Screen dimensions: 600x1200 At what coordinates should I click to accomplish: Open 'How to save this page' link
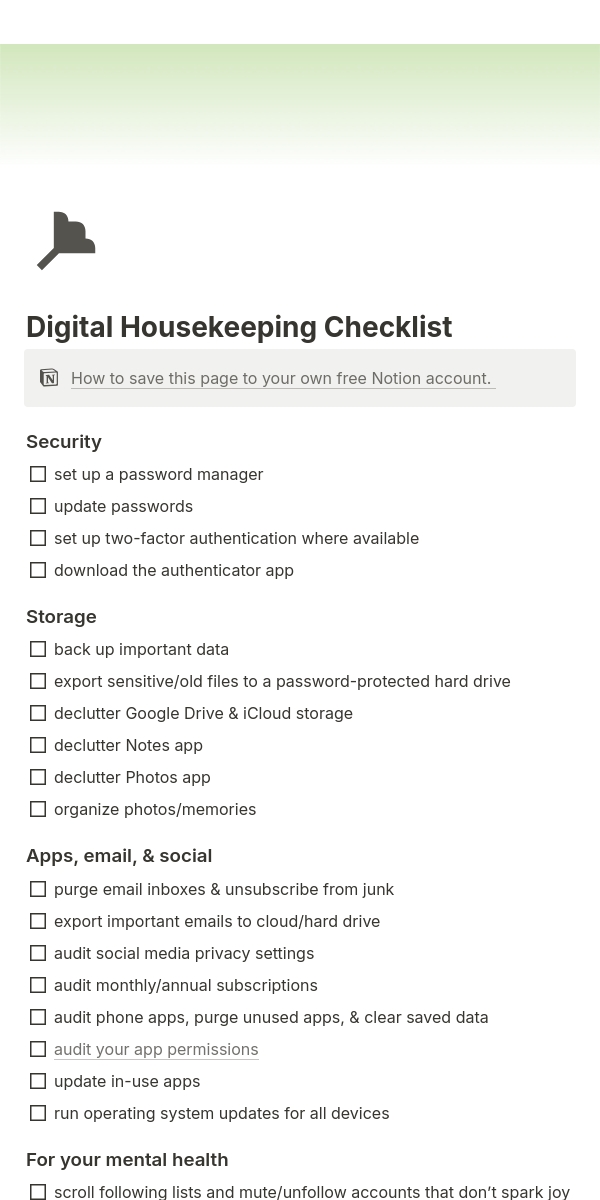281,378
